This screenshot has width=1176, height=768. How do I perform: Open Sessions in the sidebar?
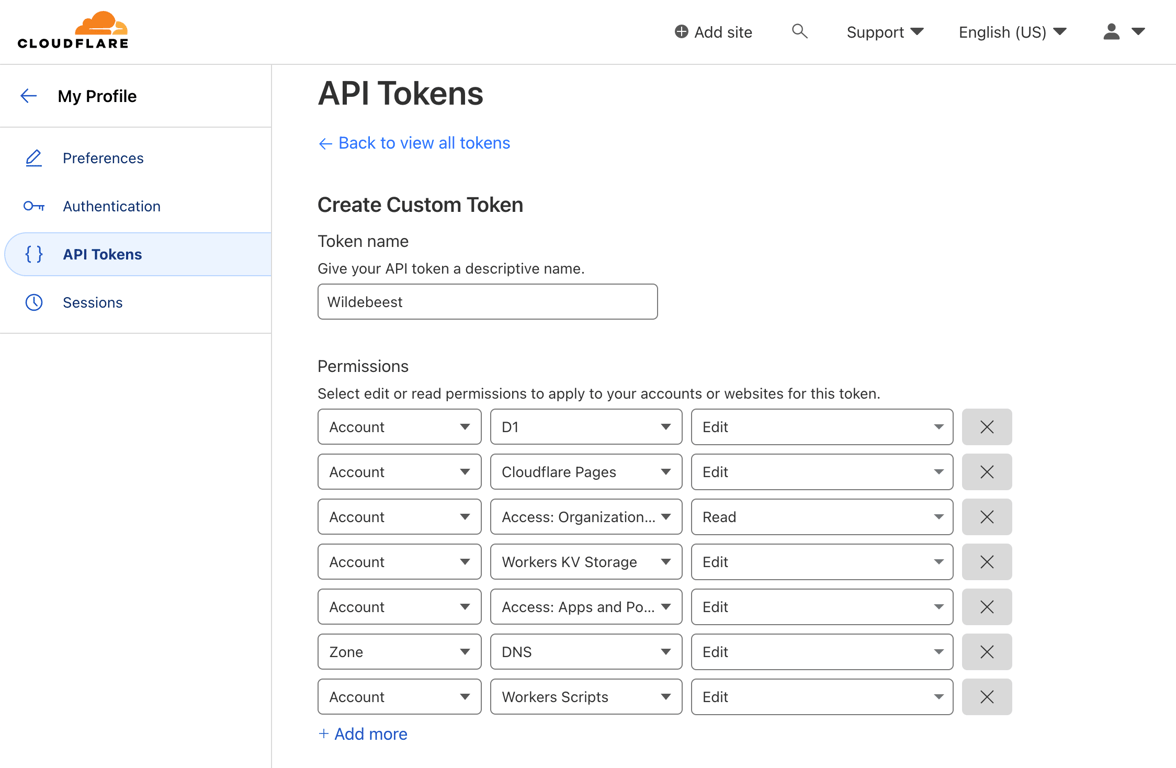92,302
